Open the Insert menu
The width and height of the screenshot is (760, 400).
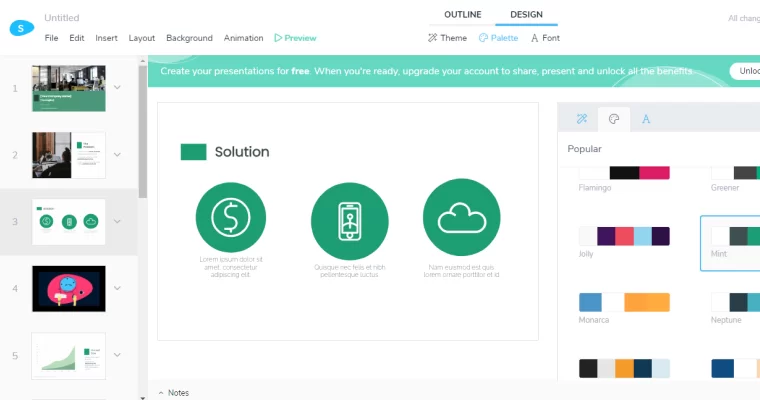point(106,38)
